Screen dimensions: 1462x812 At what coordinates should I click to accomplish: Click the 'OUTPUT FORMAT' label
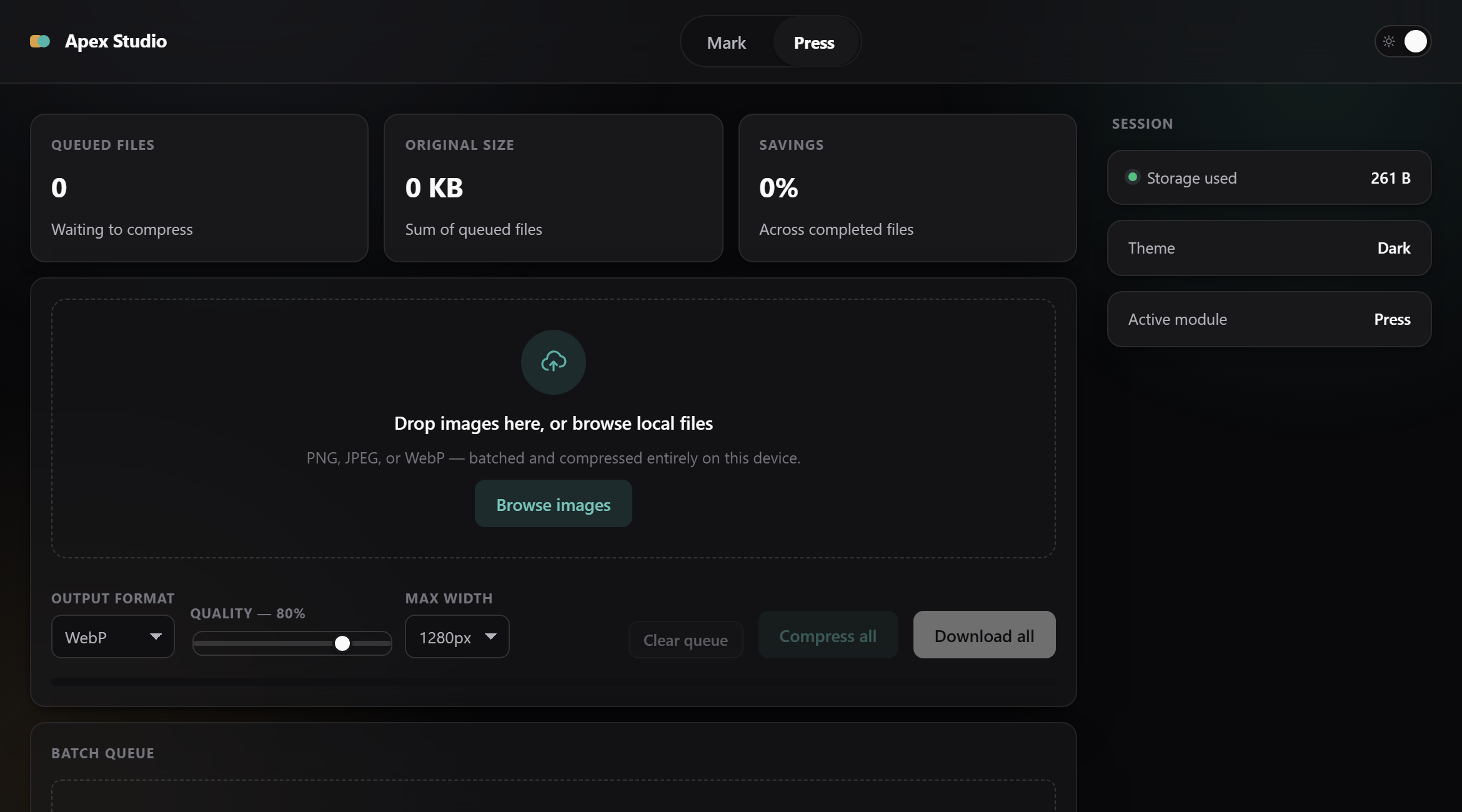(x=113, y=598)
